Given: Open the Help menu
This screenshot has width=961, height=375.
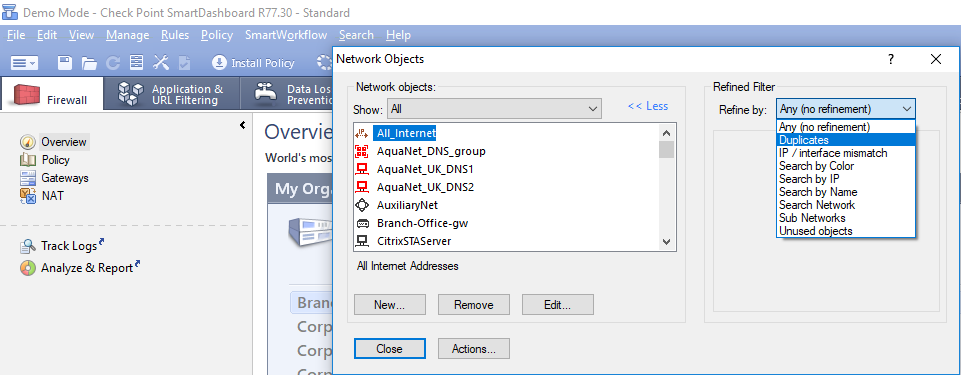Looking at the screenshot, I should coord(398,35).
